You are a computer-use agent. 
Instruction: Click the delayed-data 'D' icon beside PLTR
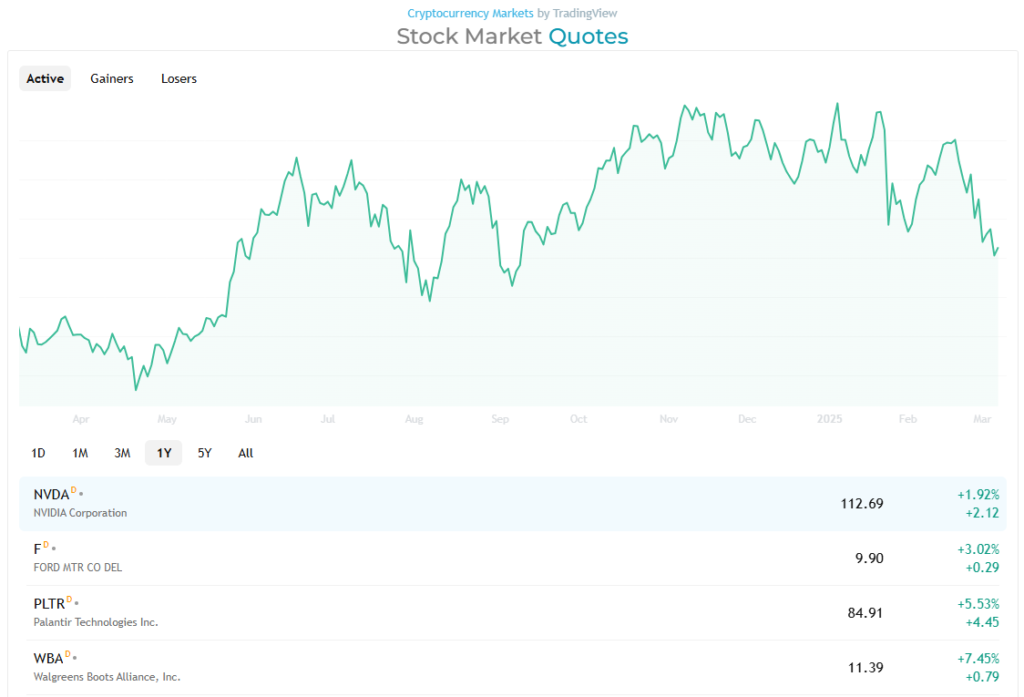pos(69,600)
